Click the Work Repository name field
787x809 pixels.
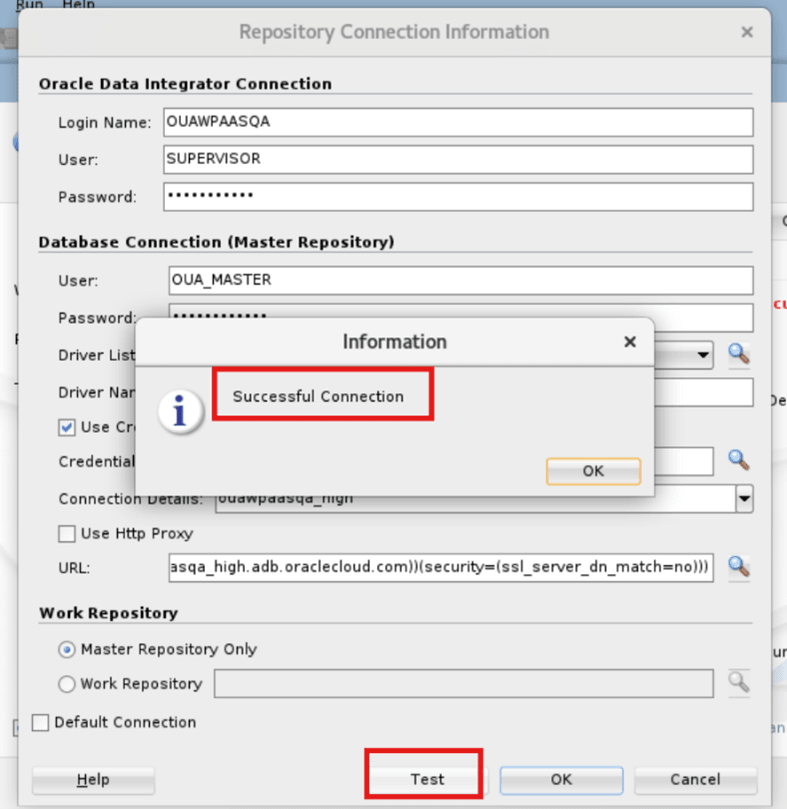point(463,684)
